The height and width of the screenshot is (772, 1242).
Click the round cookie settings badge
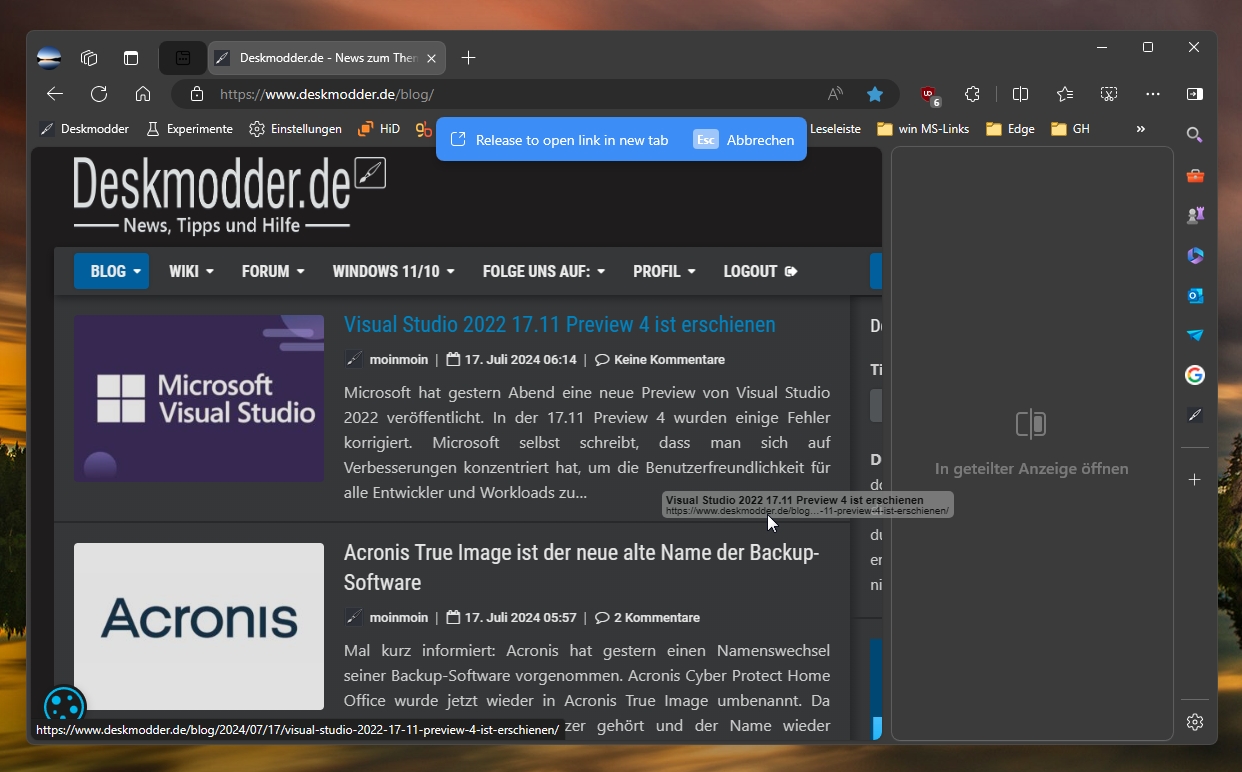pos(64,705)
